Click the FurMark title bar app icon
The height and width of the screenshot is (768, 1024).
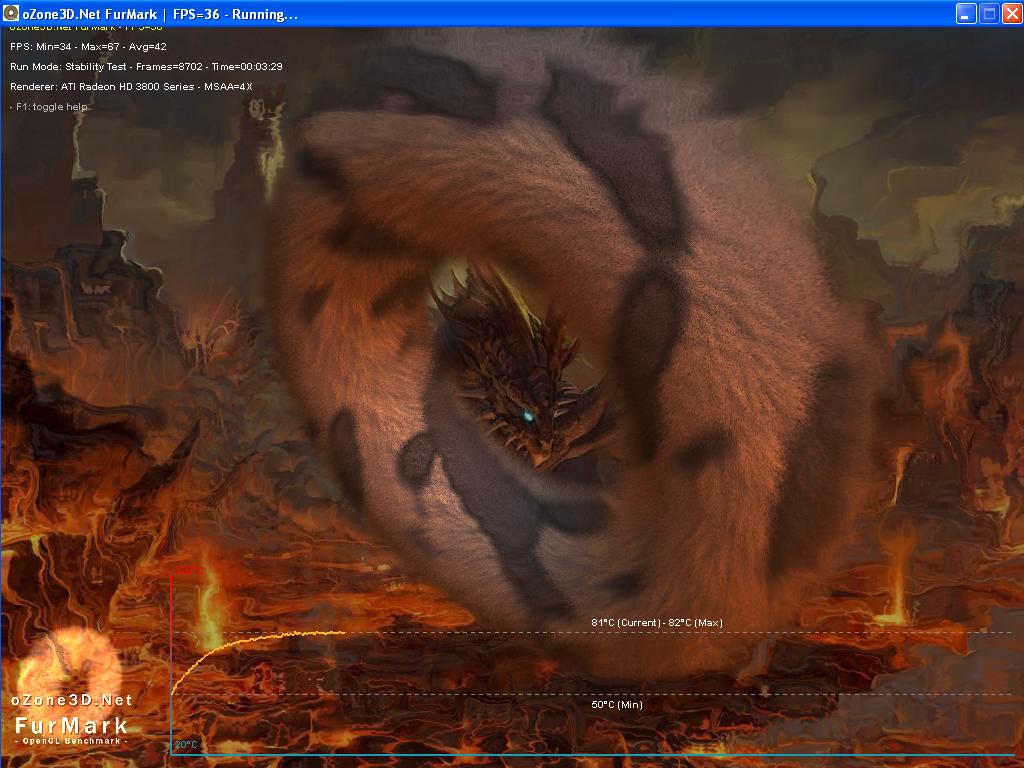11,13
